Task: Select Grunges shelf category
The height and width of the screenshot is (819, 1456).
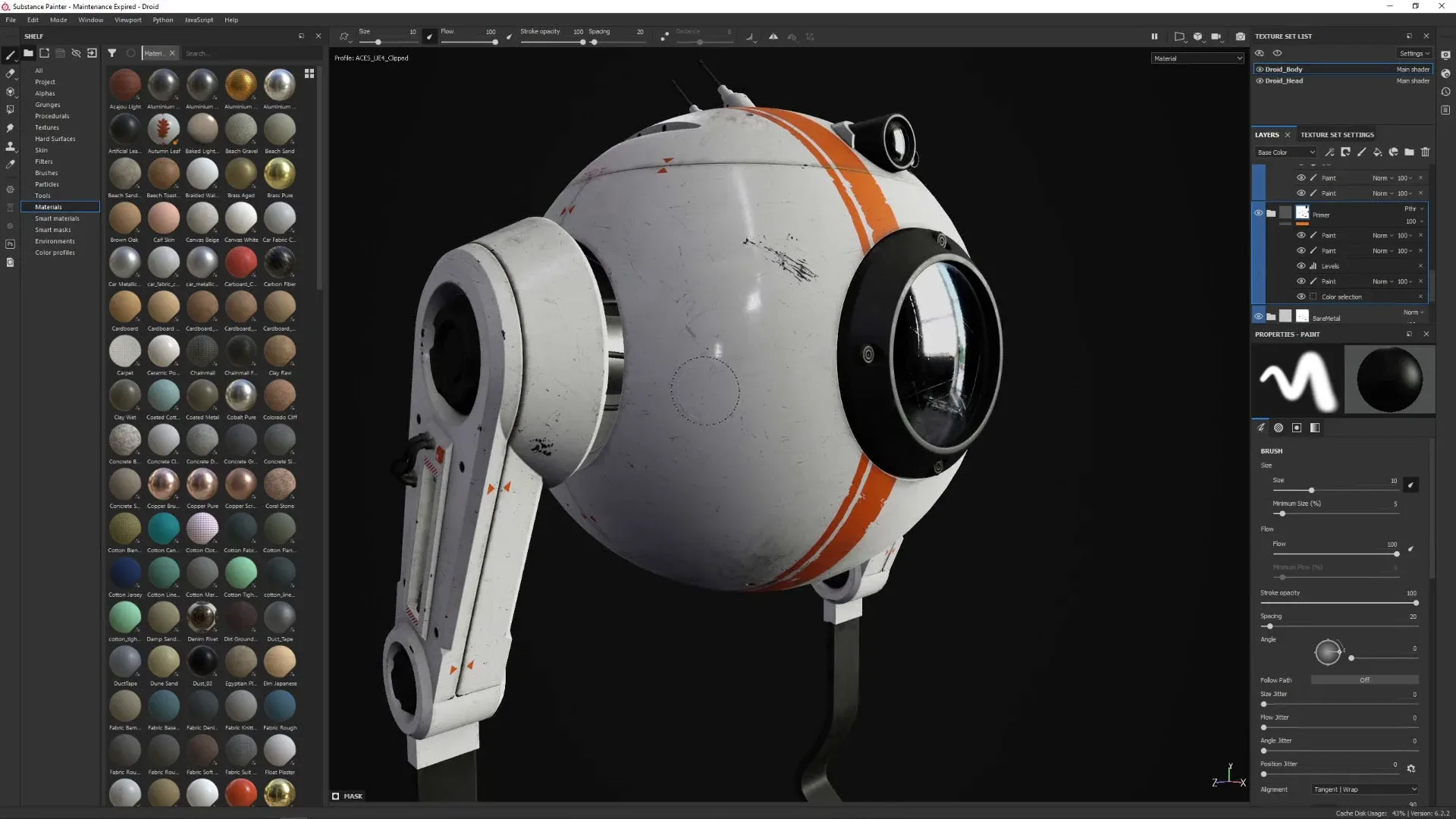Action: click(47, 105)
